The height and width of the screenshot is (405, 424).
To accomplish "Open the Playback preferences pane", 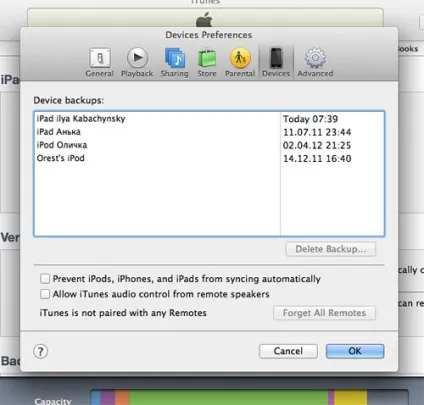I will point(137,63).
